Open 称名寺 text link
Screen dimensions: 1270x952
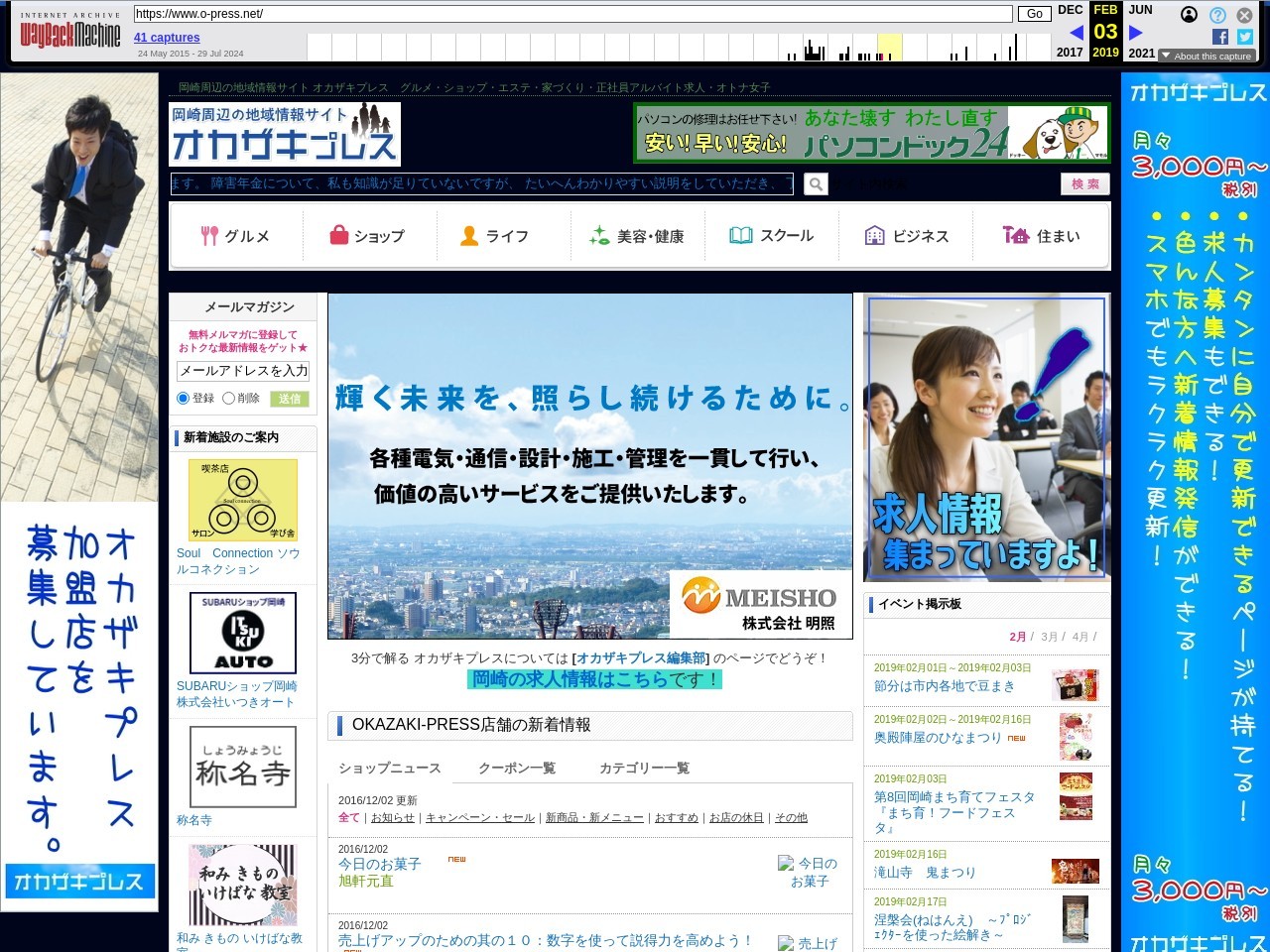(194, 820)
